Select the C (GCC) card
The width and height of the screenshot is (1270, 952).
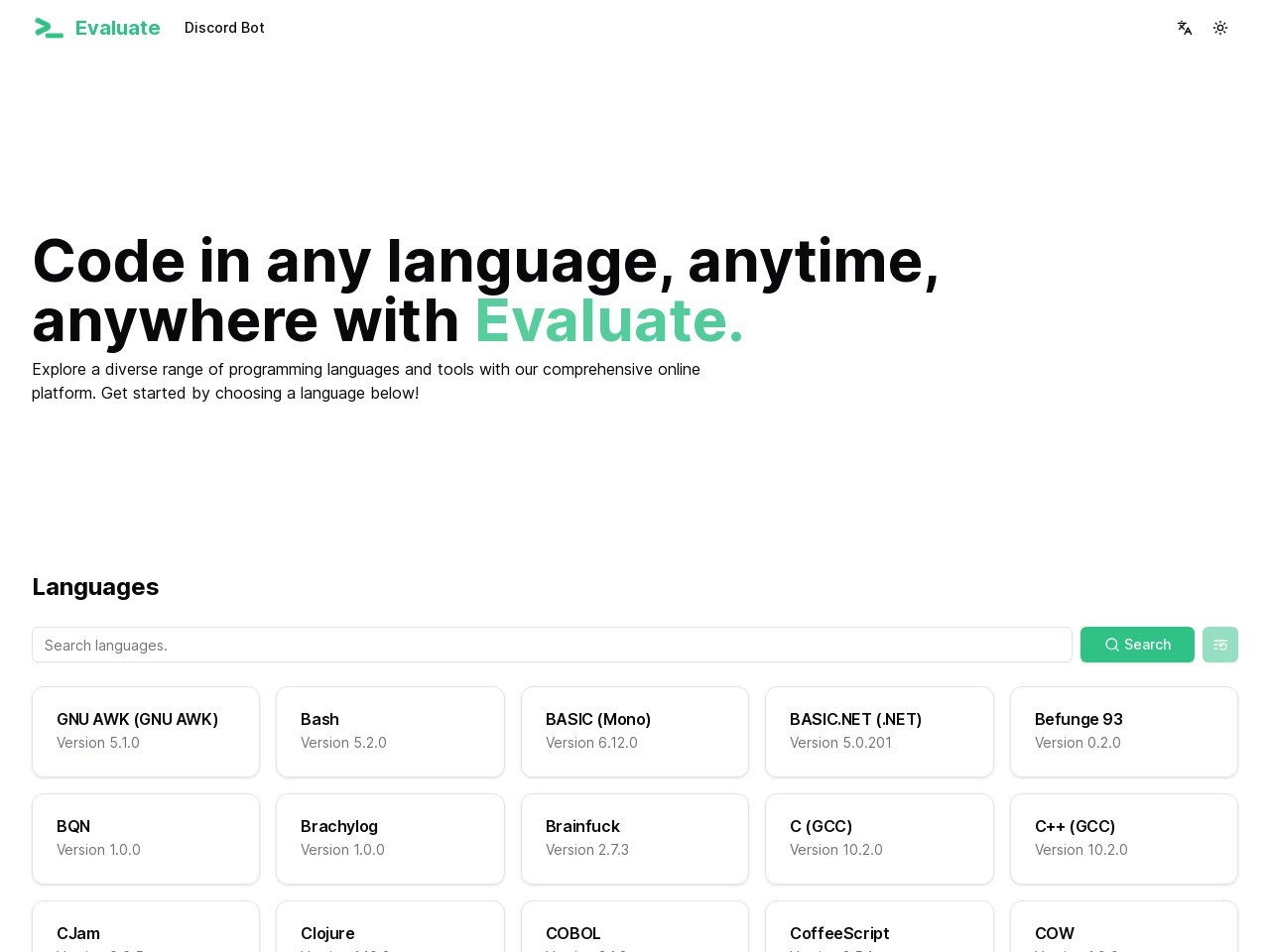tap(879, 838)
